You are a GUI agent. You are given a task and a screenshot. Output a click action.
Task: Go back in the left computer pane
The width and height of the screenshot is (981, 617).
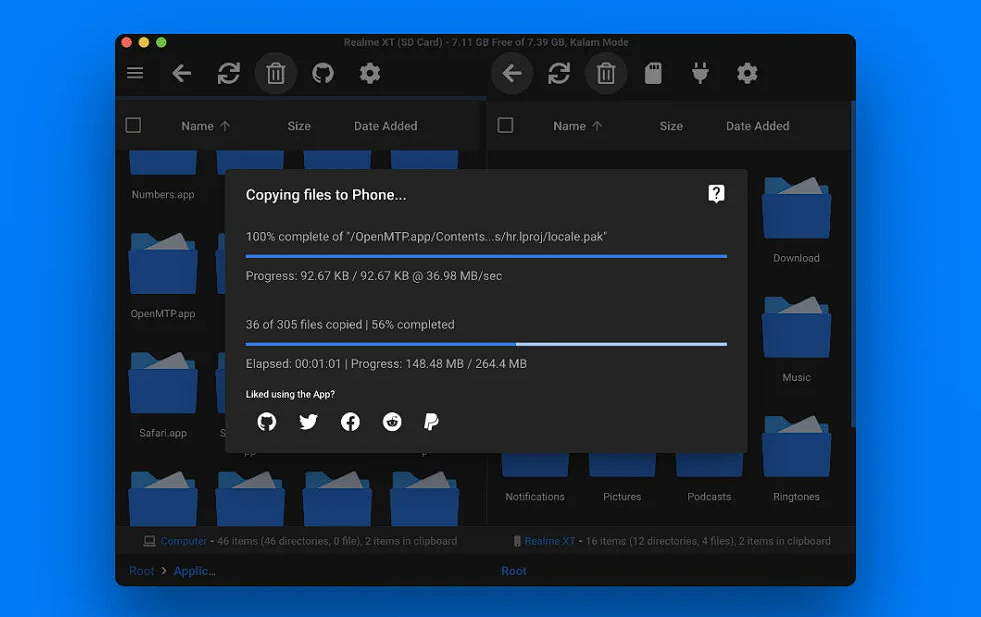(181, 73)
